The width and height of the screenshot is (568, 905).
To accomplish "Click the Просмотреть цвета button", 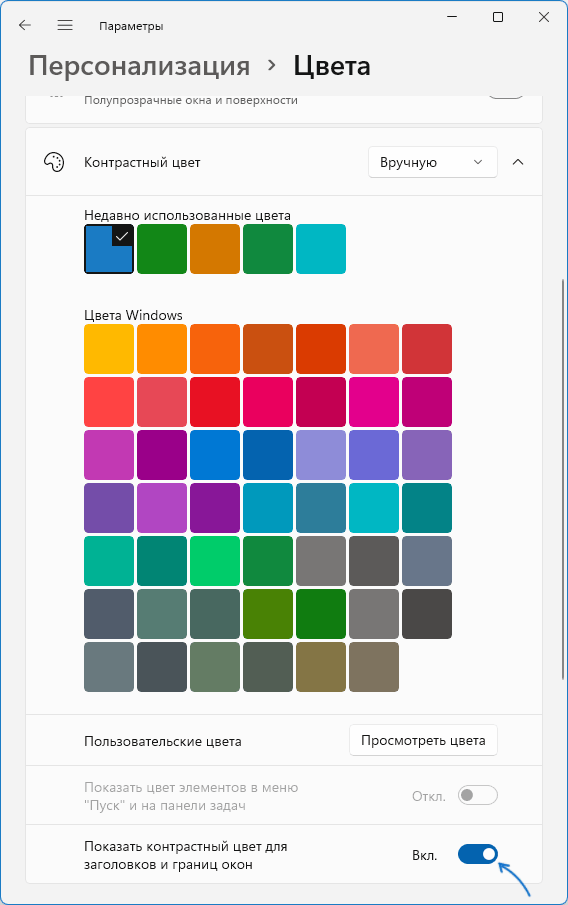I will (423, 740).
